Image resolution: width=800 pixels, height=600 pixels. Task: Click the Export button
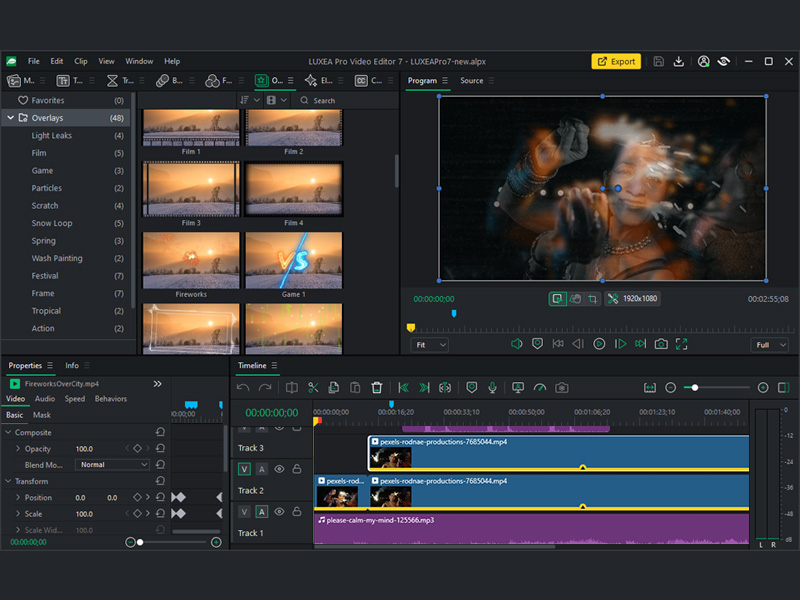(617, 61)
